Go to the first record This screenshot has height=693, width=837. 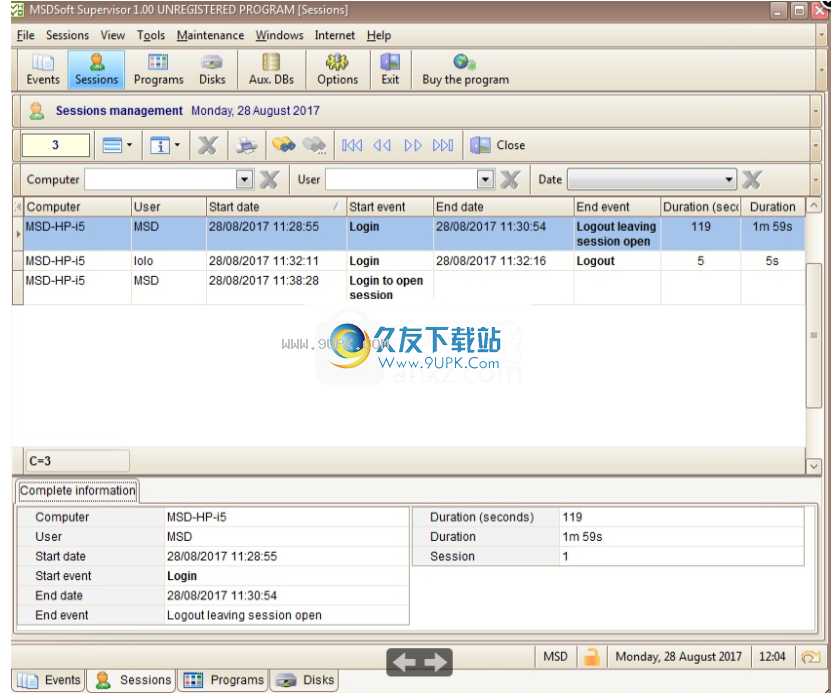(x=352, y=145)
